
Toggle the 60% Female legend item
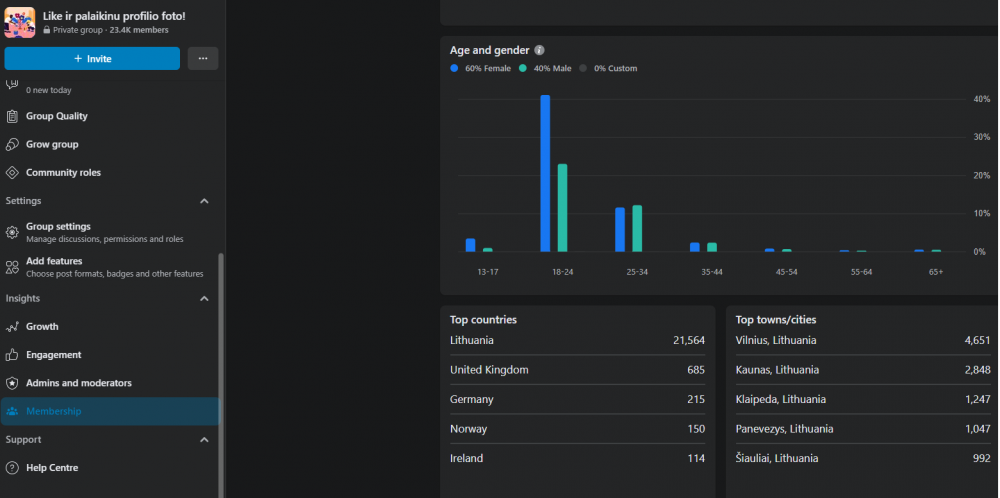481,68
